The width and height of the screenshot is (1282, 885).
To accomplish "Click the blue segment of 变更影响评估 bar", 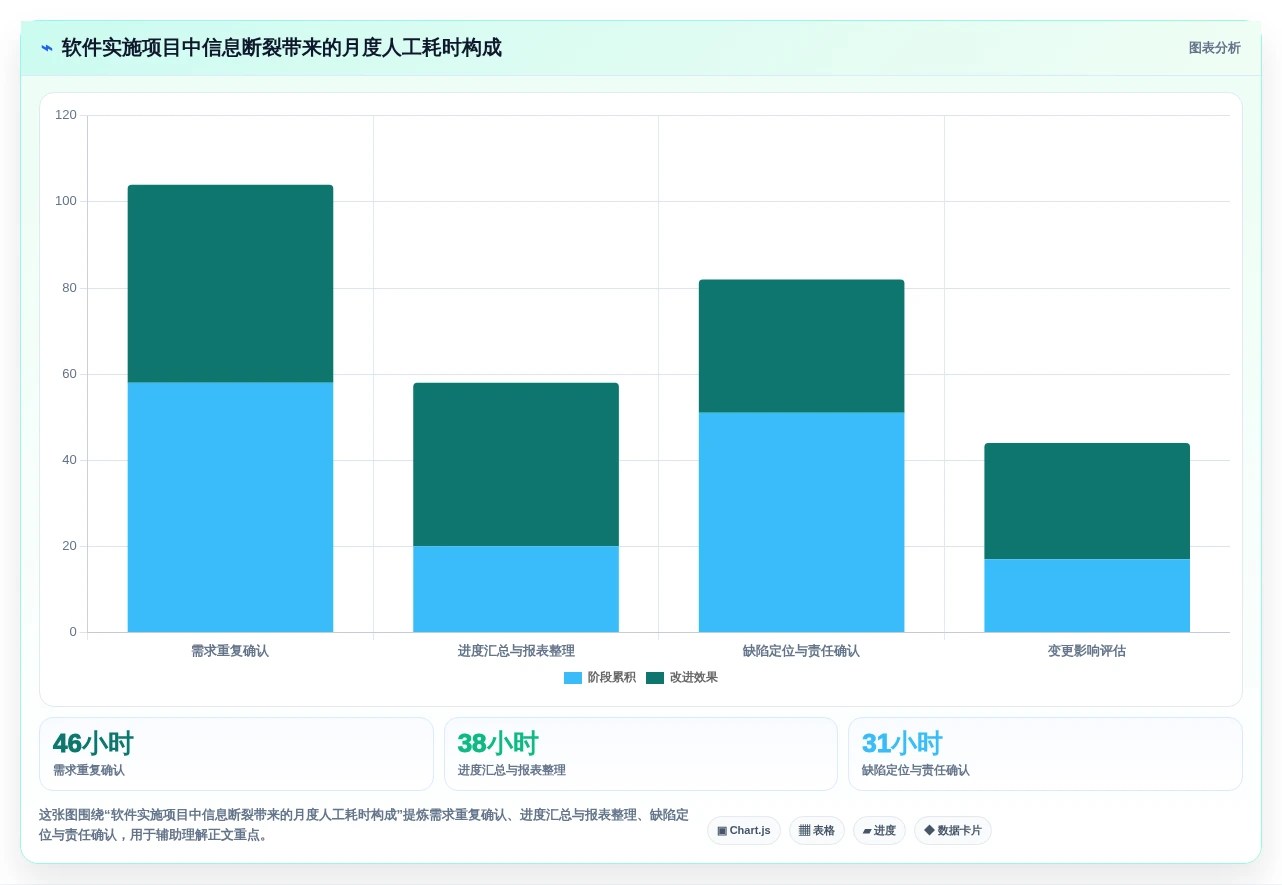I will coord(1087,596).
